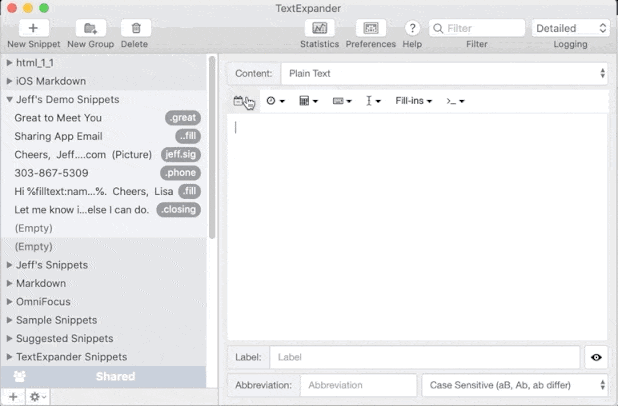Select the first (Empty) snippet inside Jeff's Demo Snippets
Image resolution: width=618 pixels, height=406 pixels.
coord(103,228)
